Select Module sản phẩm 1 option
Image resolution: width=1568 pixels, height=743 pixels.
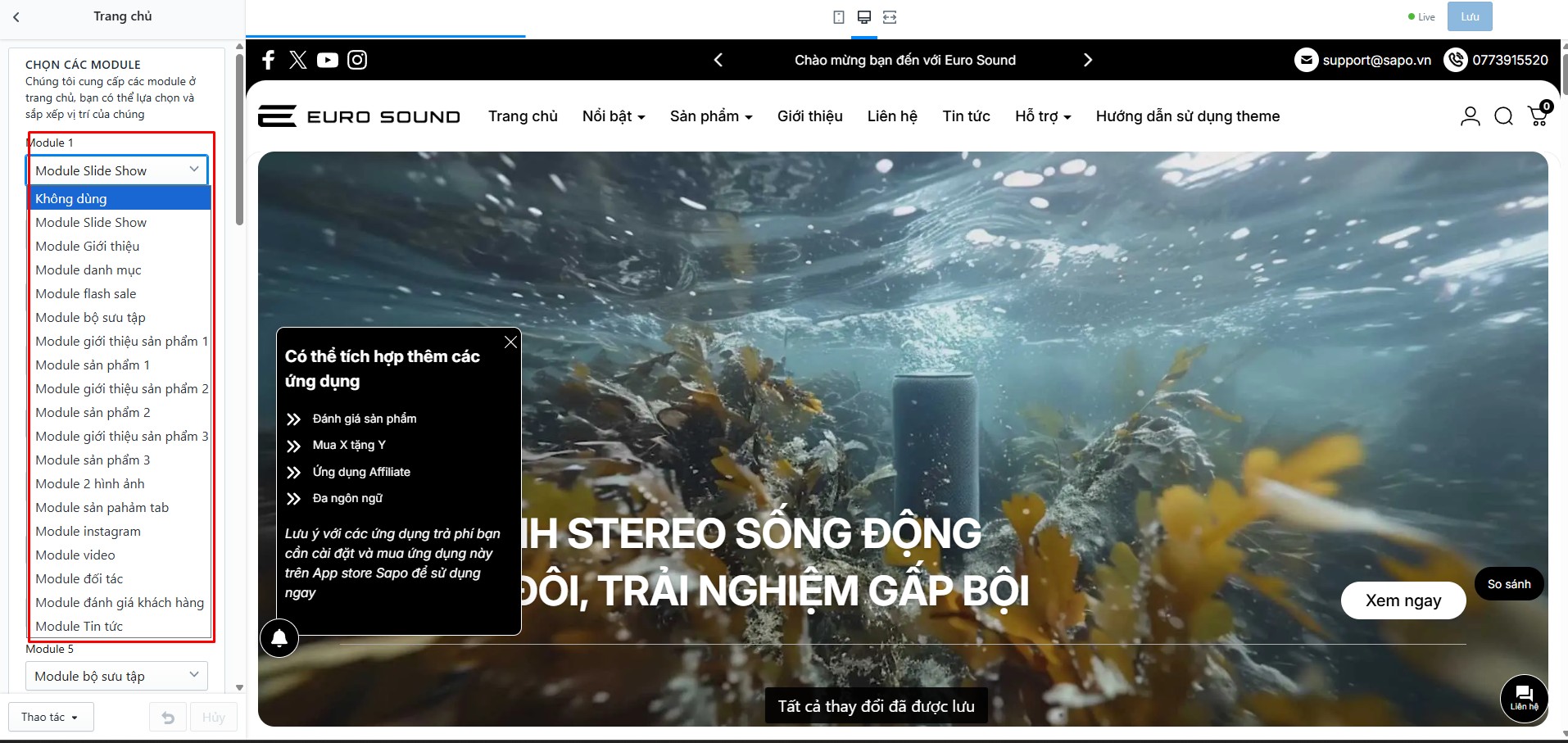click(120, 365)
